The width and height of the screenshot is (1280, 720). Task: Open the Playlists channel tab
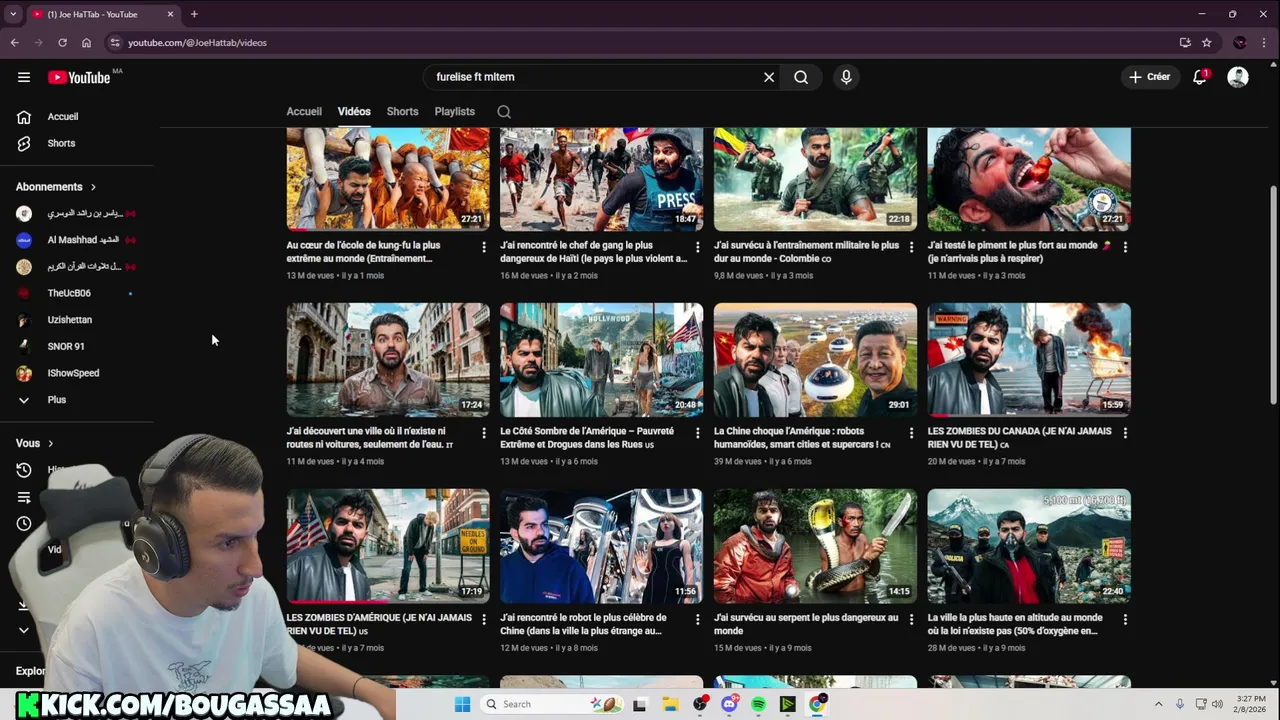coord(454,112)
